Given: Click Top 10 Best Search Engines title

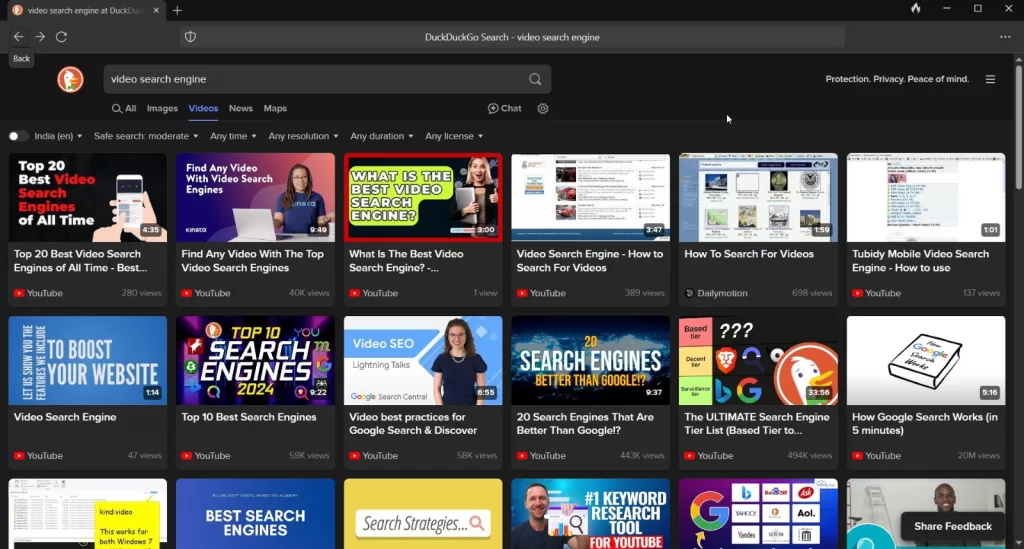Looking at the screenshot, I should click(248, 416).
